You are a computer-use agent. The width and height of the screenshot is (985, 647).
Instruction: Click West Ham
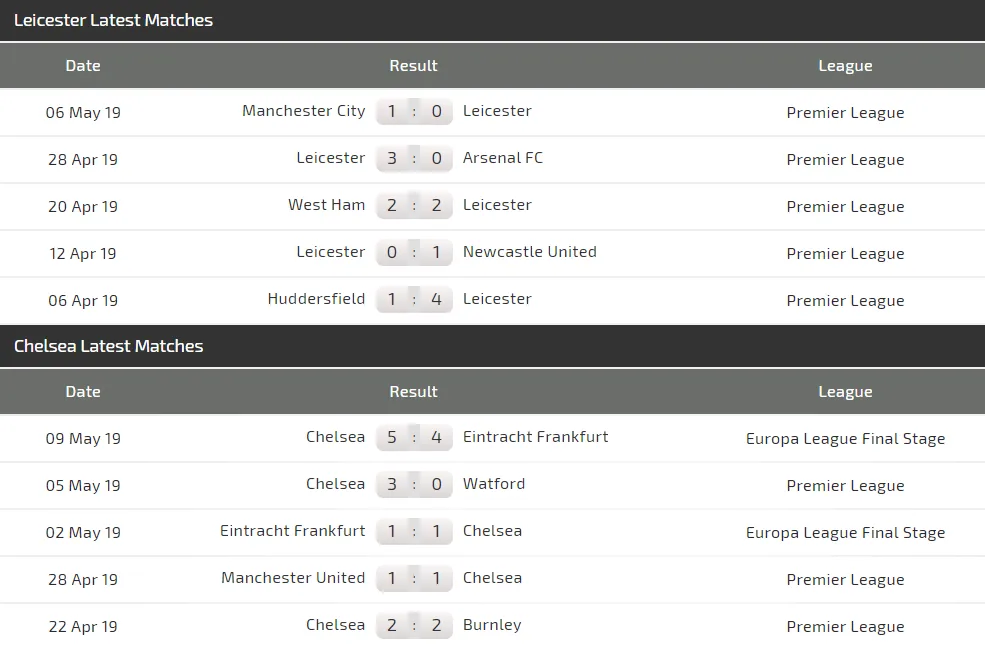click(x=326, y=204)
